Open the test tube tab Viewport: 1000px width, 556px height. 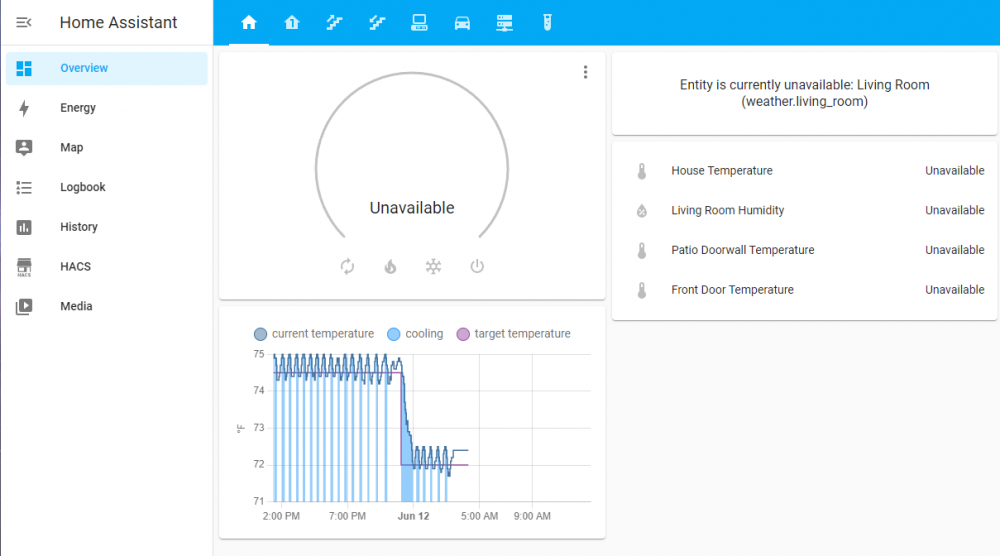547,23
